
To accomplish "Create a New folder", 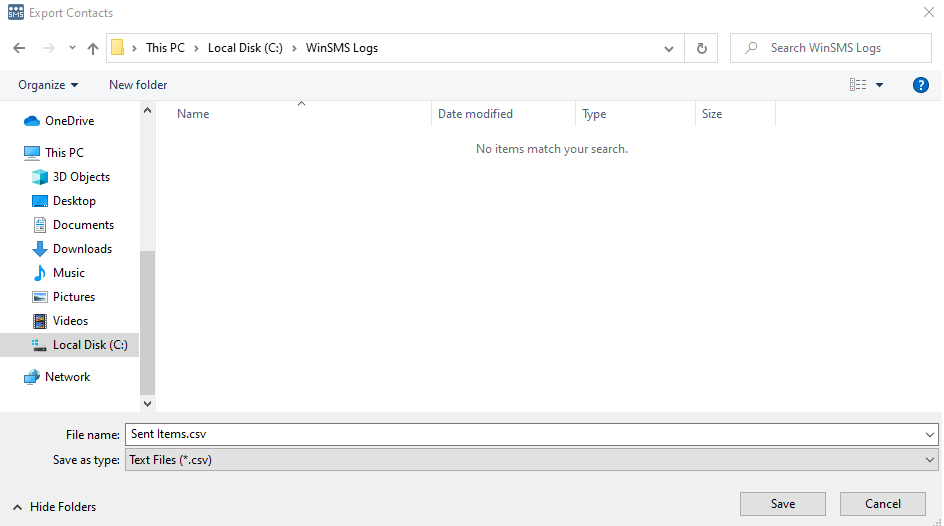I will tap(138, 85).
